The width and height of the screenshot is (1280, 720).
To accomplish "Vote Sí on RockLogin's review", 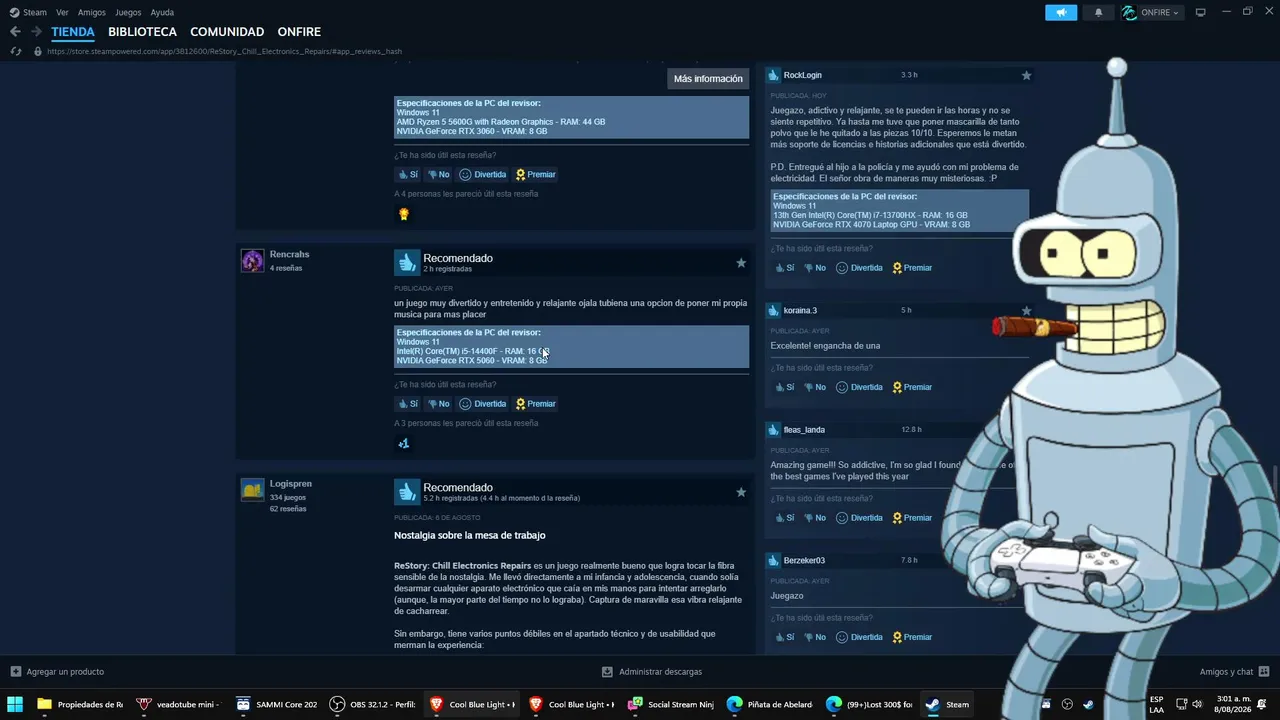I will coord(784,268).
